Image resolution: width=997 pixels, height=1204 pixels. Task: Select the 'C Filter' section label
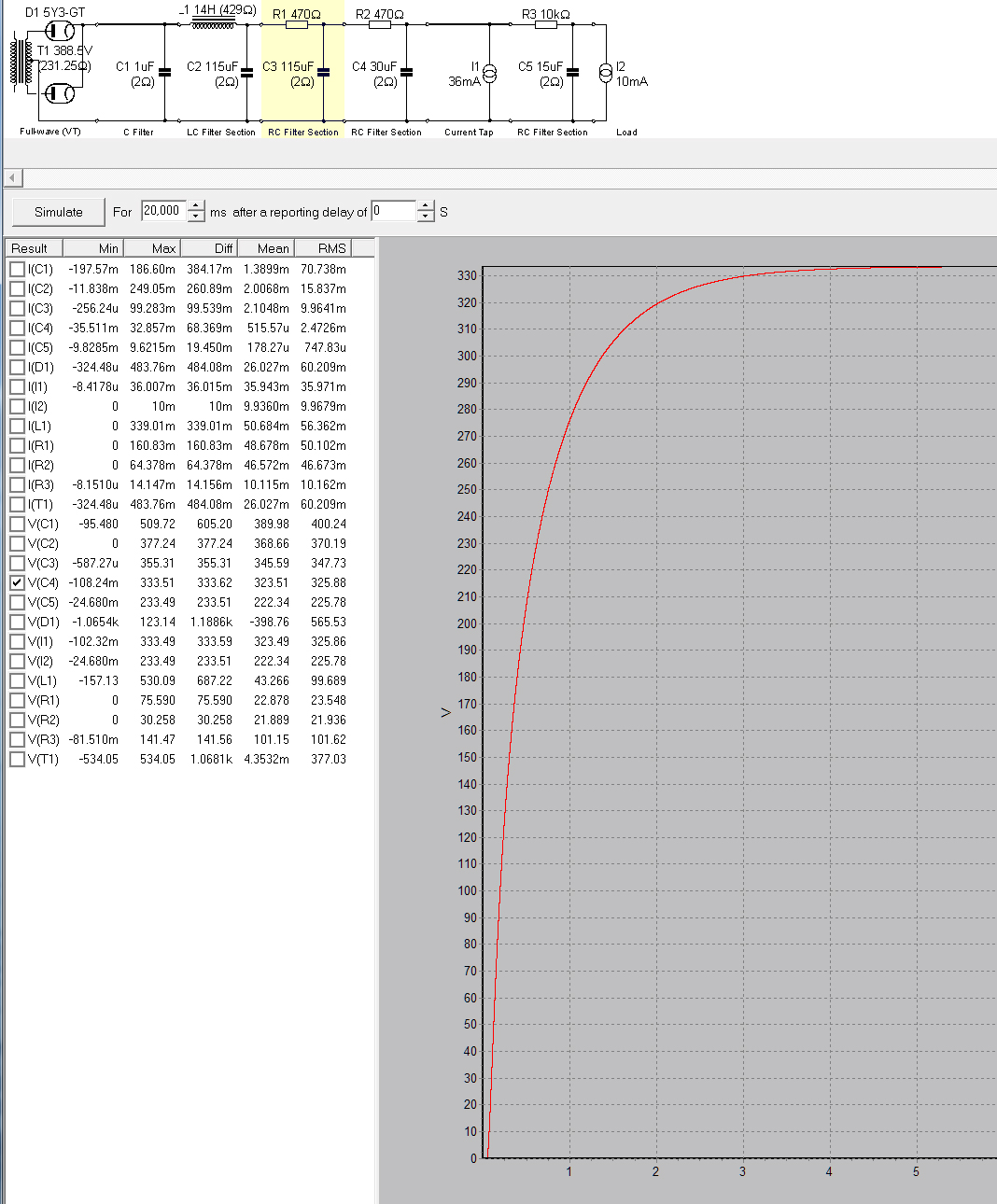pyautogui.click(x=138, y=132)
